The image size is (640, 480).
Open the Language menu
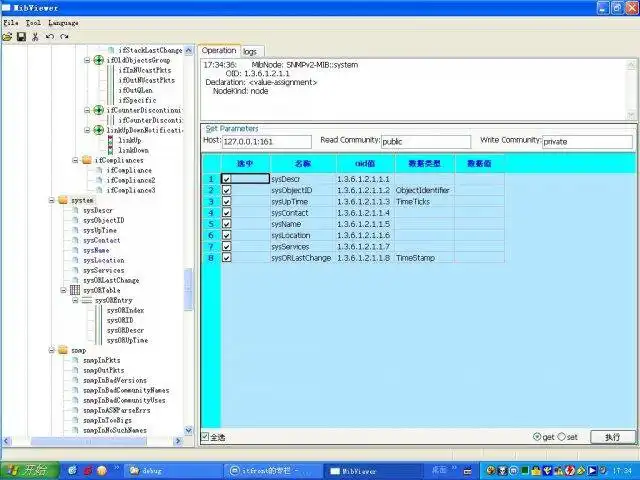63,23
